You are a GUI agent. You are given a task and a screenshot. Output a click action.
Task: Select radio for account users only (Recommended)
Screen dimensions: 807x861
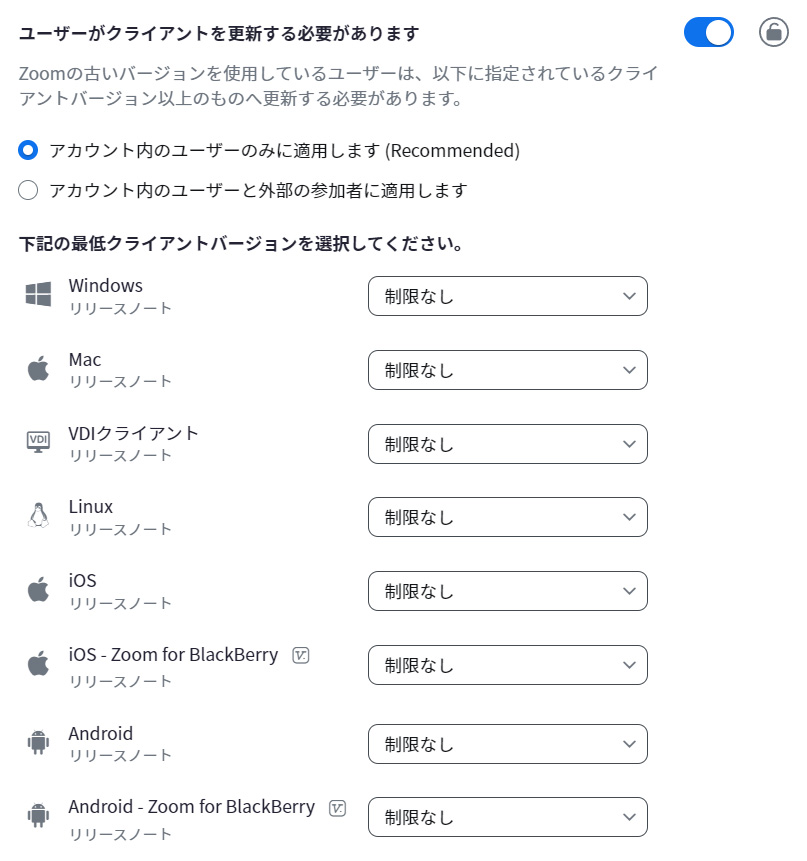click(x=28, y=151)
